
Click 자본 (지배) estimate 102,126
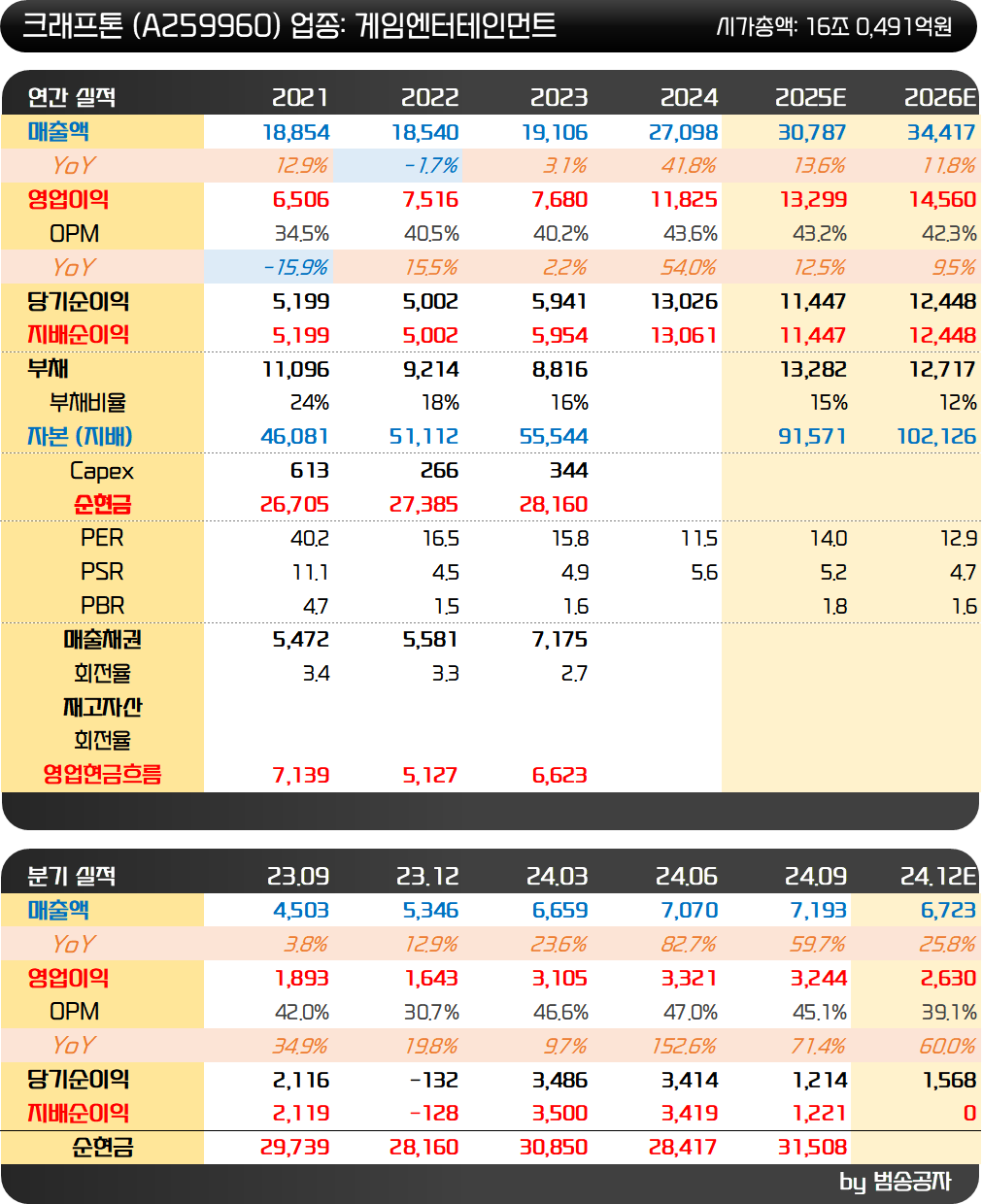click(936, 437)
